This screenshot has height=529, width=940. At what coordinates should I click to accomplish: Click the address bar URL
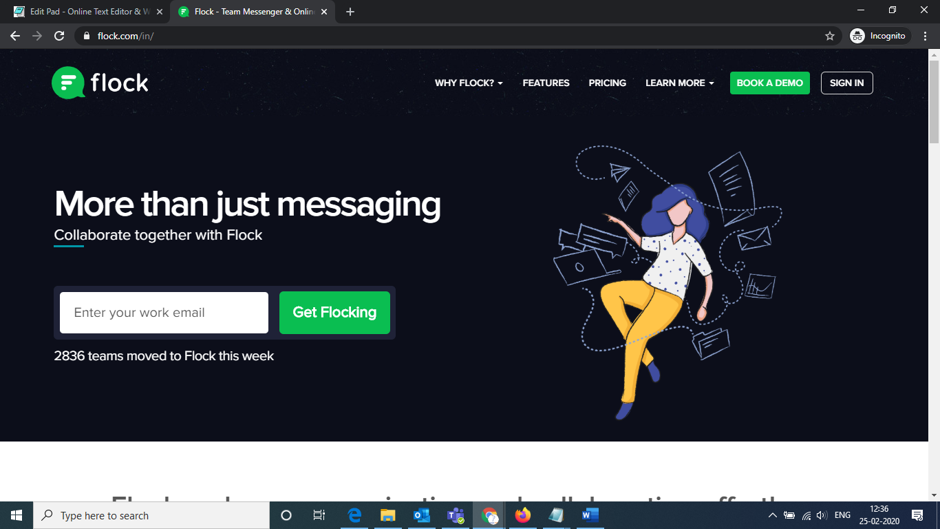(125, 36)
